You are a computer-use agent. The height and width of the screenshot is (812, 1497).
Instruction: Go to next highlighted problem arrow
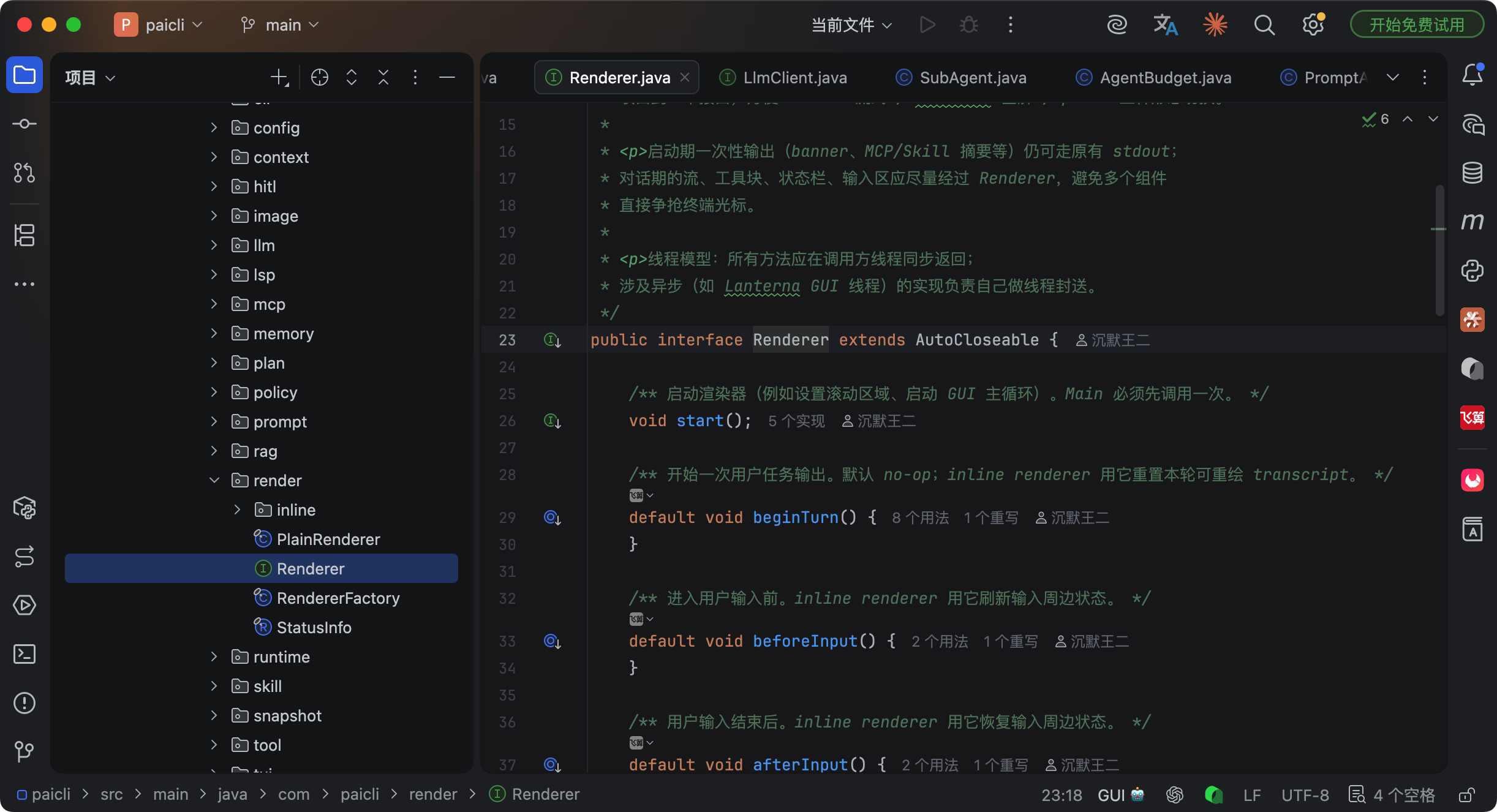tap(1433, 119)
